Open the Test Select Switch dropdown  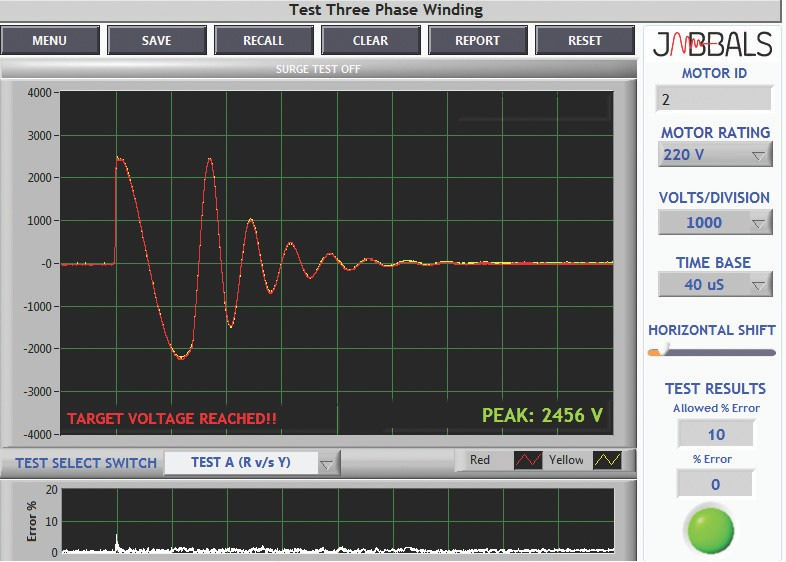tap(252, 462)
